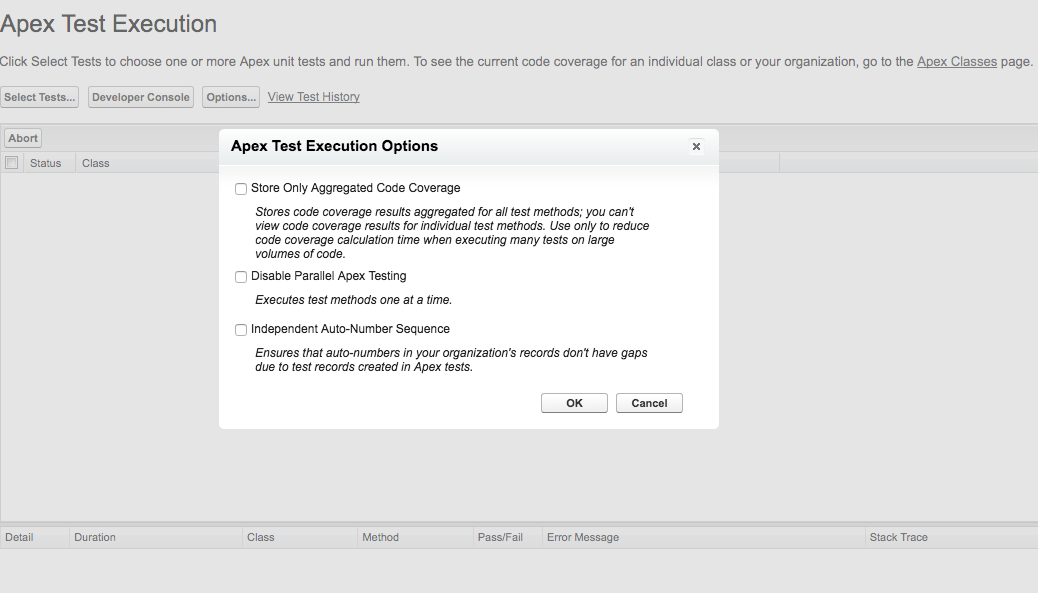Image resolution: width=1038 pixels, height=593 pixels.
Task: Click the Select Tests button
Action: [40, 97]
